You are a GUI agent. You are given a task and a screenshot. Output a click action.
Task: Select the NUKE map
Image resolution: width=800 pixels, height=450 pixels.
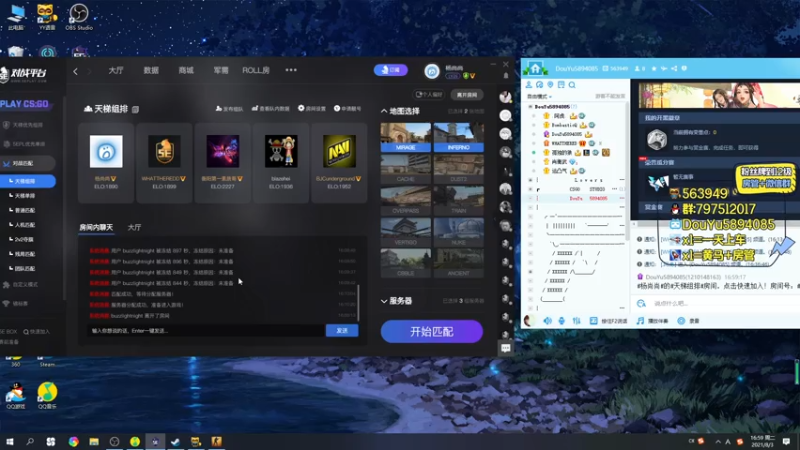pos(459,232)
